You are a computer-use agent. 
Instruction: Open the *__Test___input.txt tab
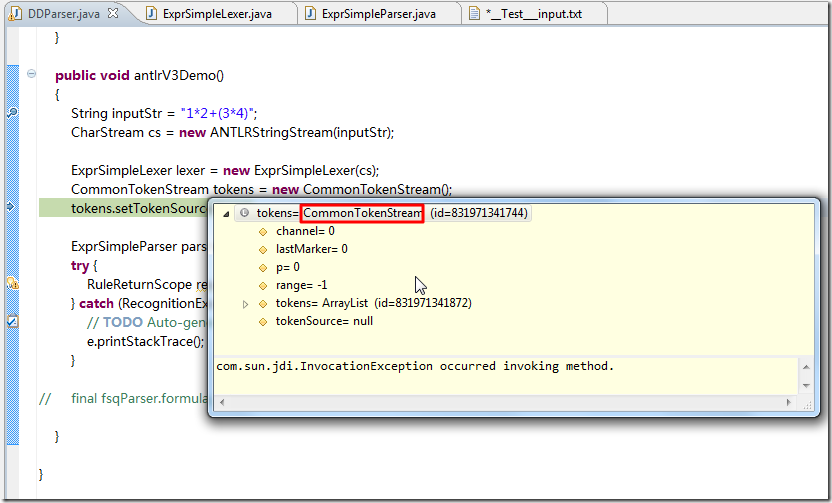tap(533, 14)
